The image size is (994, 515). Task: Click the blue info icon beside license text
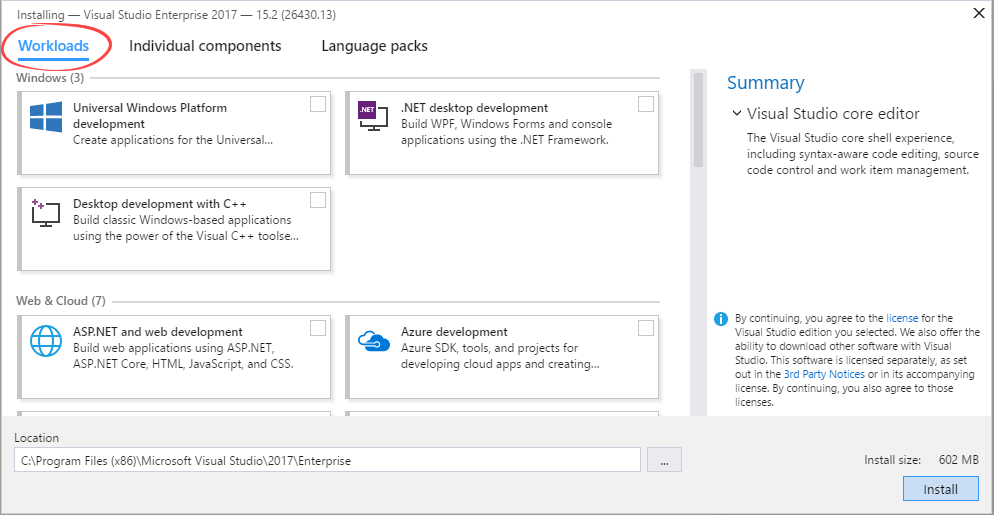tap(721, 318)
